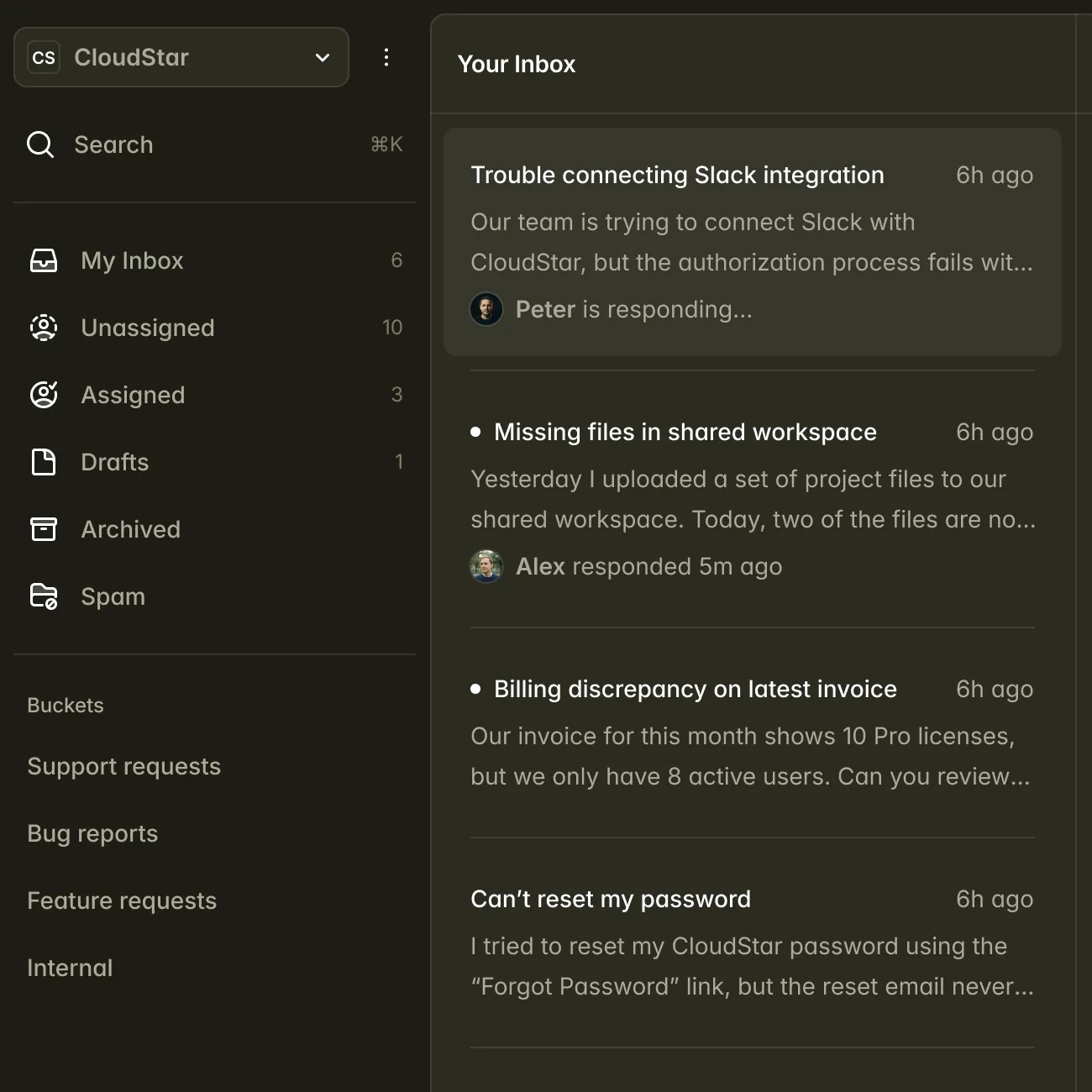Screen dimensions: 1092x1092
Task: Open the three-dot overflow menu icon
Action: tap(386, 57)
